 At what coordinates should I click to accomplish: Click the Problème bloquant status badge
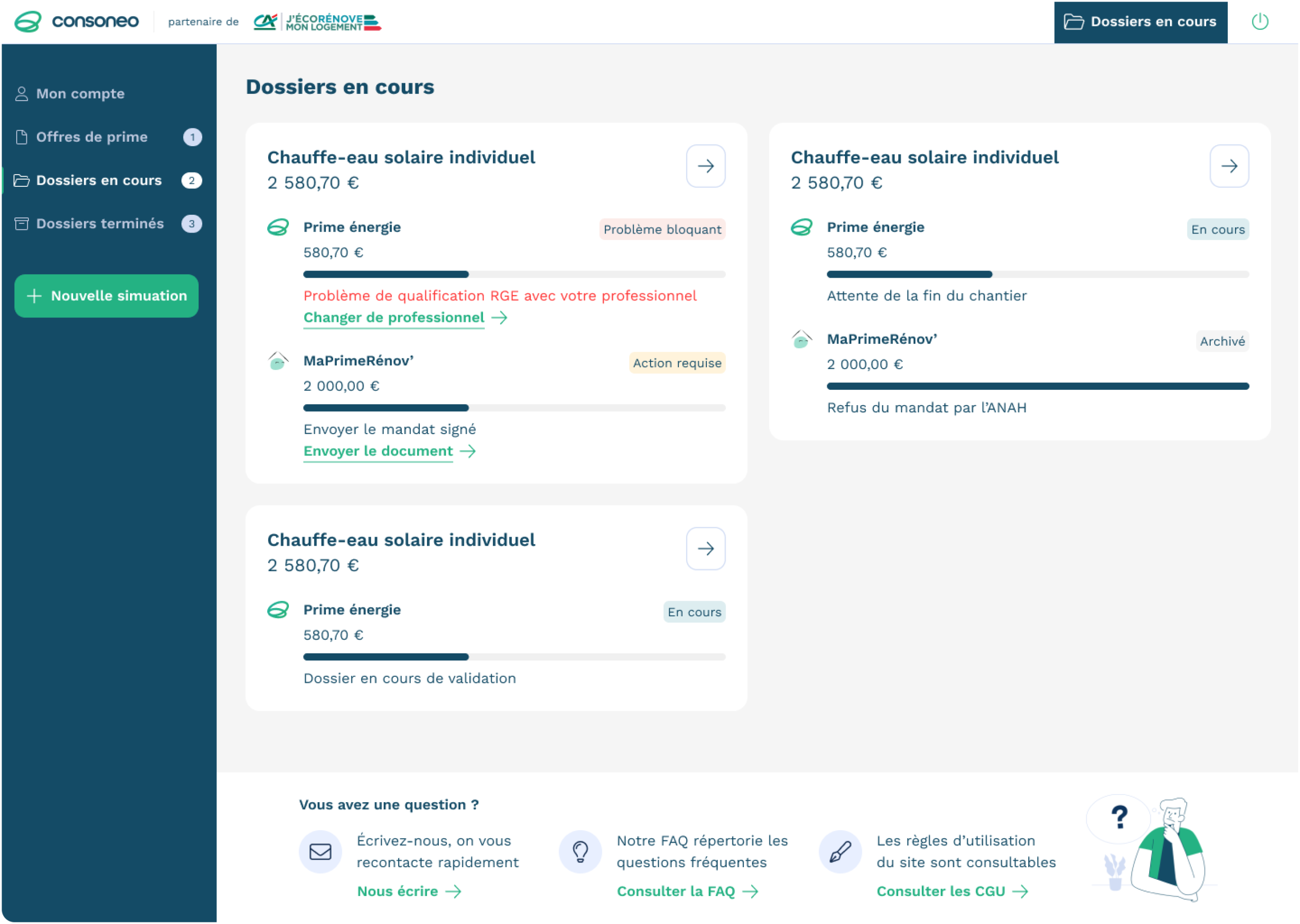[x=662, y=229]
